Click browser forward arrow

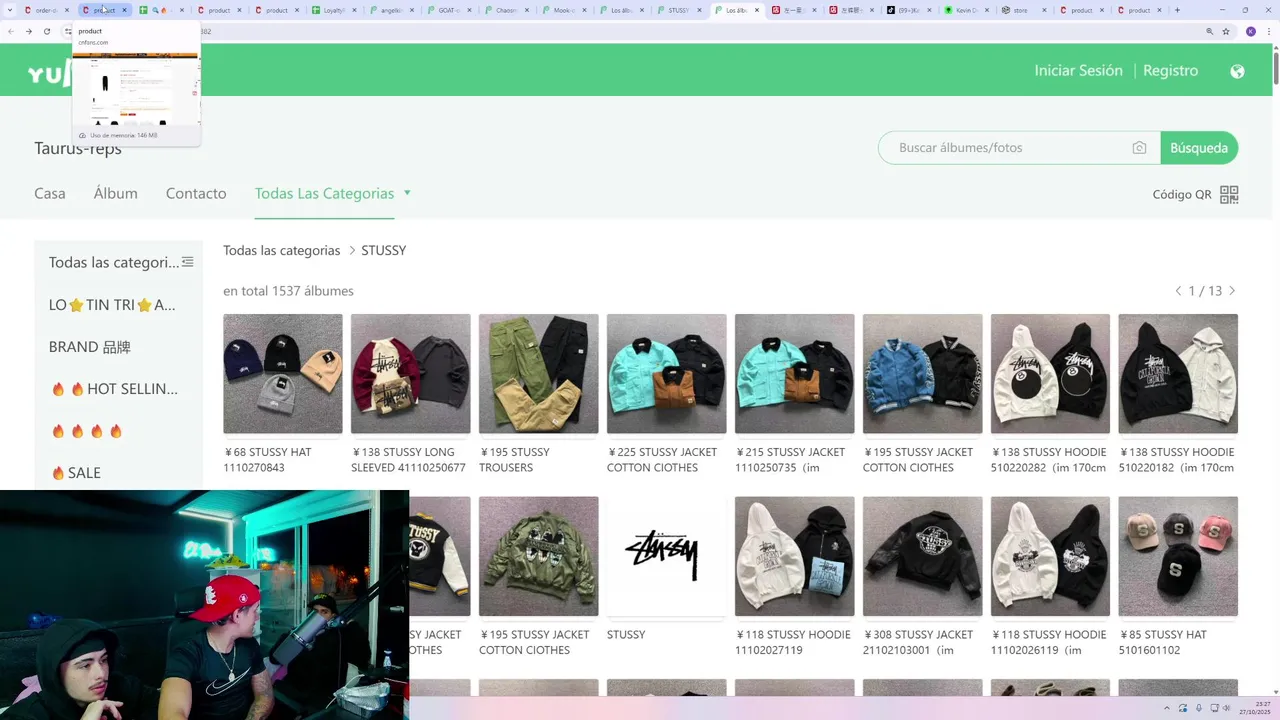point(28,31)
